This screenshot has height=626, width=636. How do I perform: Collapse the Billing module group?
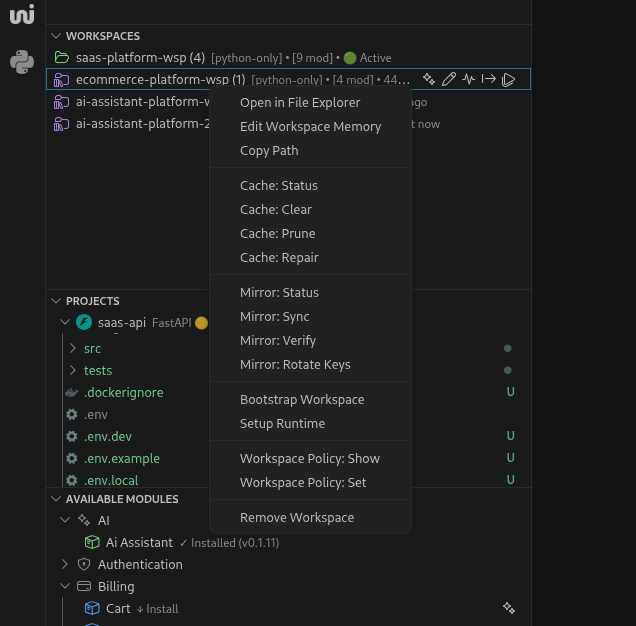click(65, 586)
